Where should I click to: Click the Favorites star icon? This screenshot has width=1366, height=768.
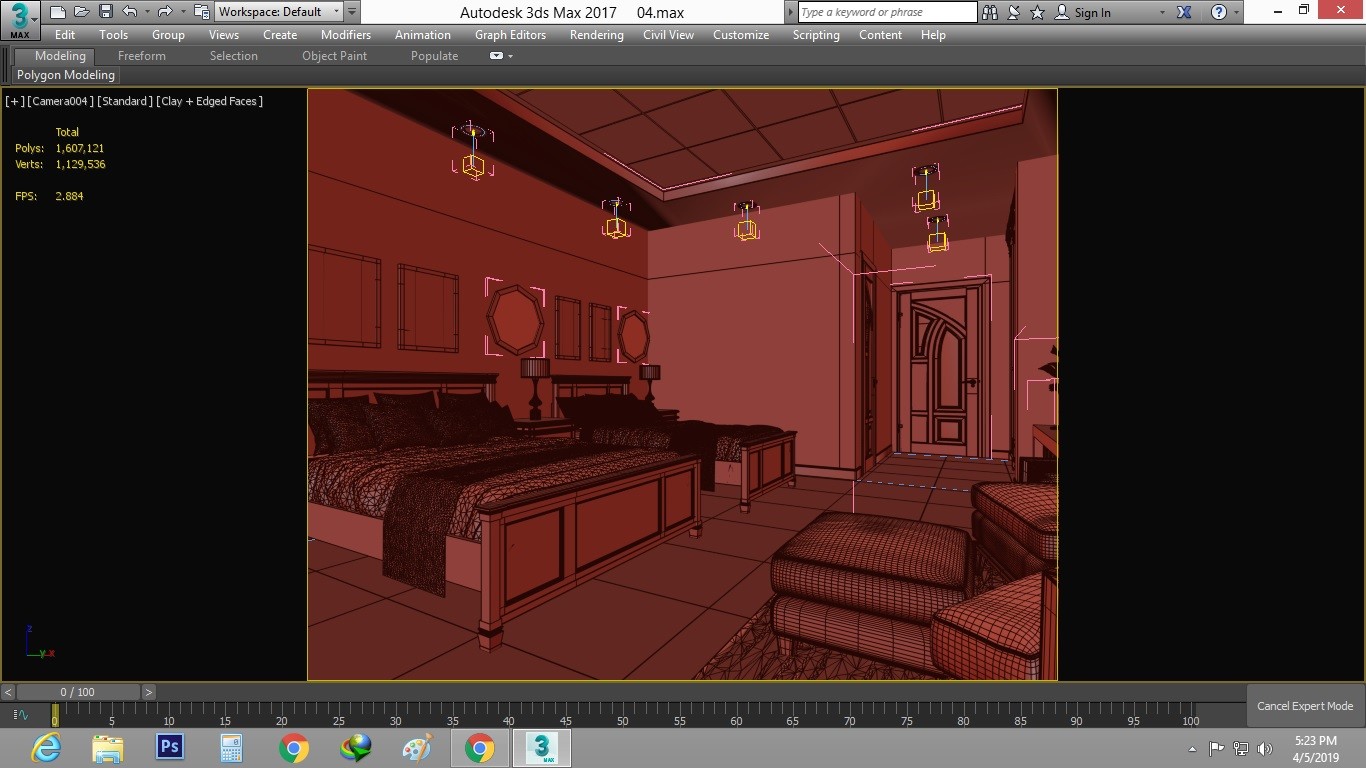(1036, 12)
